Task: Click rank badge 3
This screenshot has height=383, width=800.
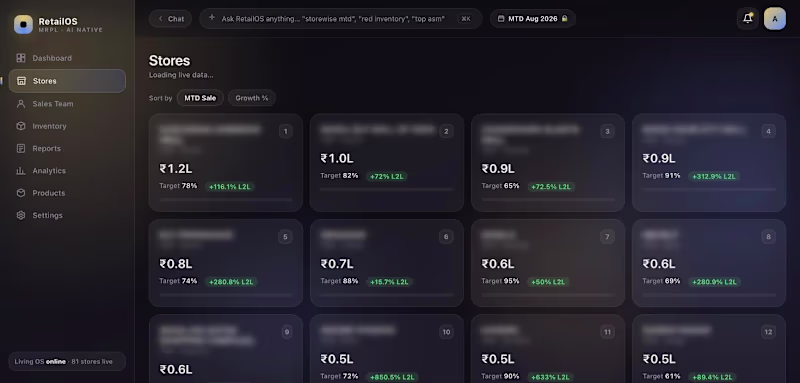Action: [x=607, y=132]
